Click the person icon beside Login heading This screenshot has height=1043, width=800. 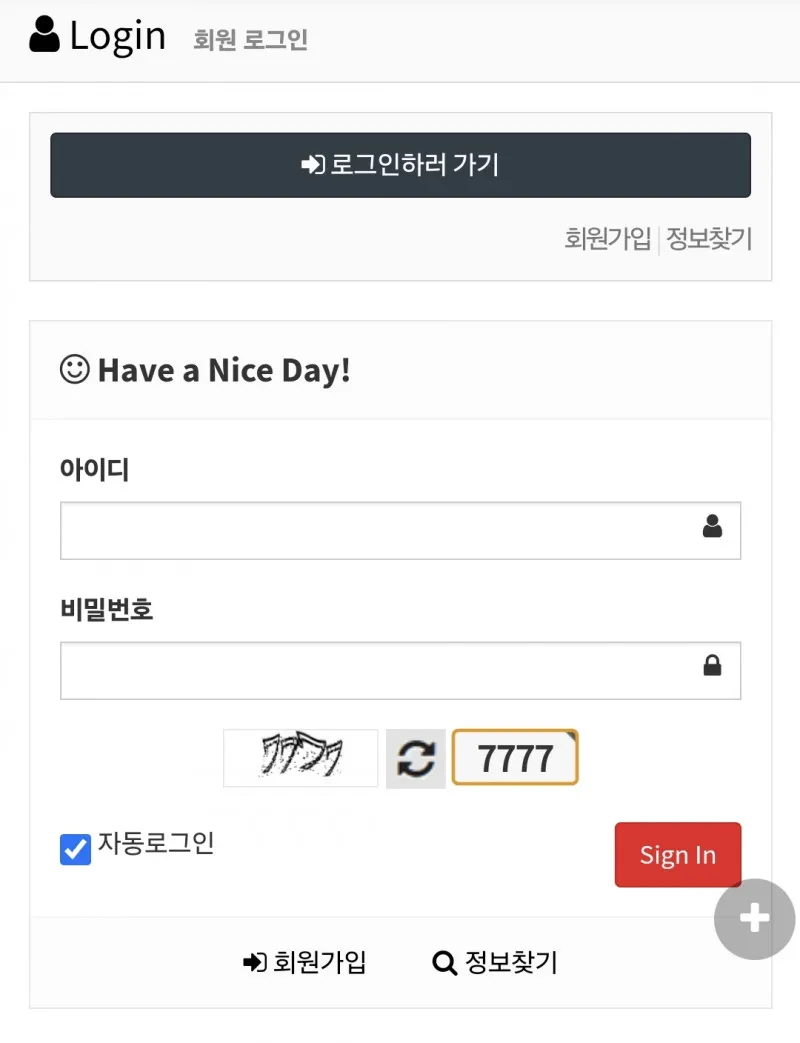tap(45, 35)
